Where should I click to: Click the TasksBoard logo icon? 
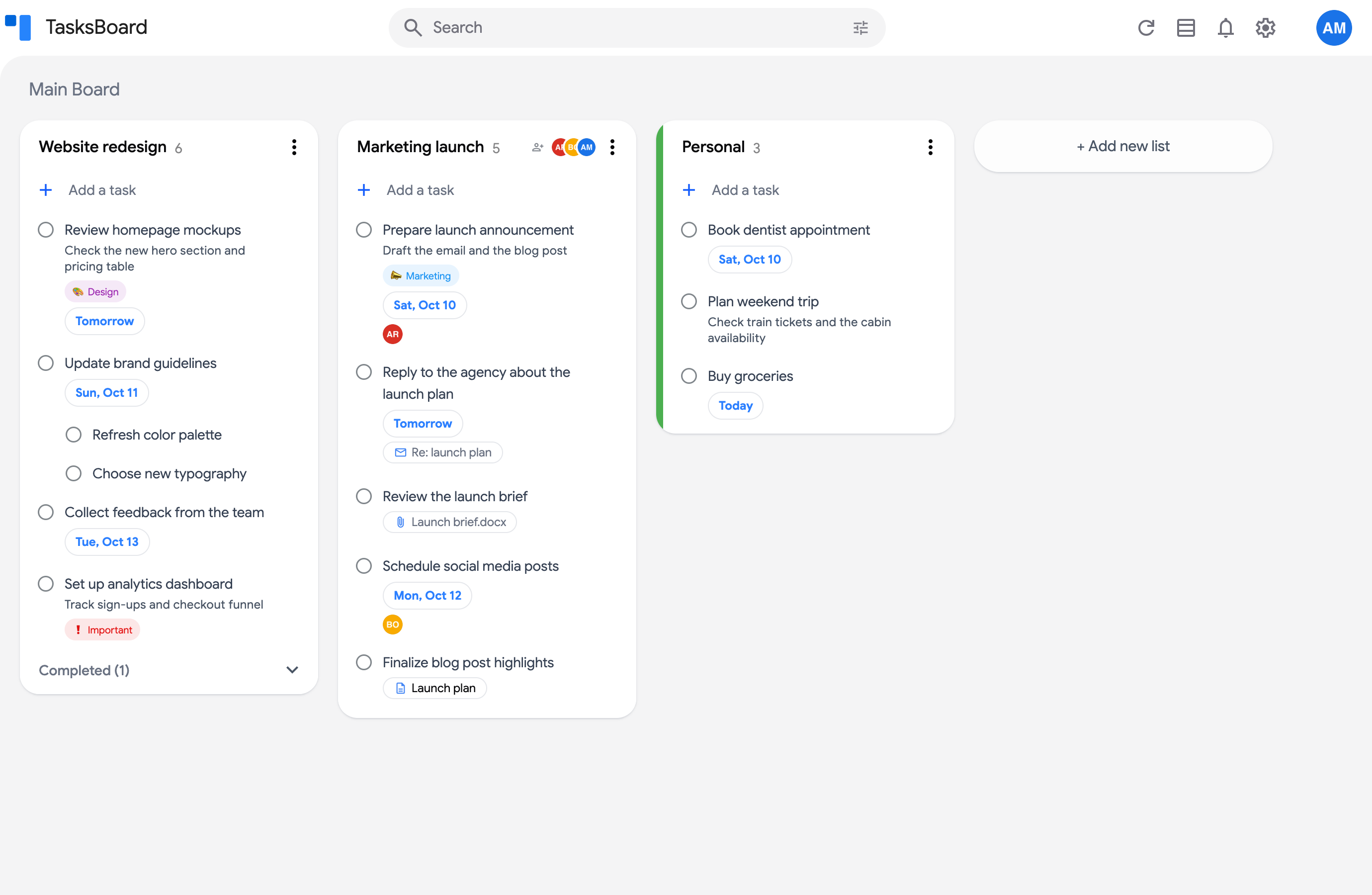[x=18, y=27]
